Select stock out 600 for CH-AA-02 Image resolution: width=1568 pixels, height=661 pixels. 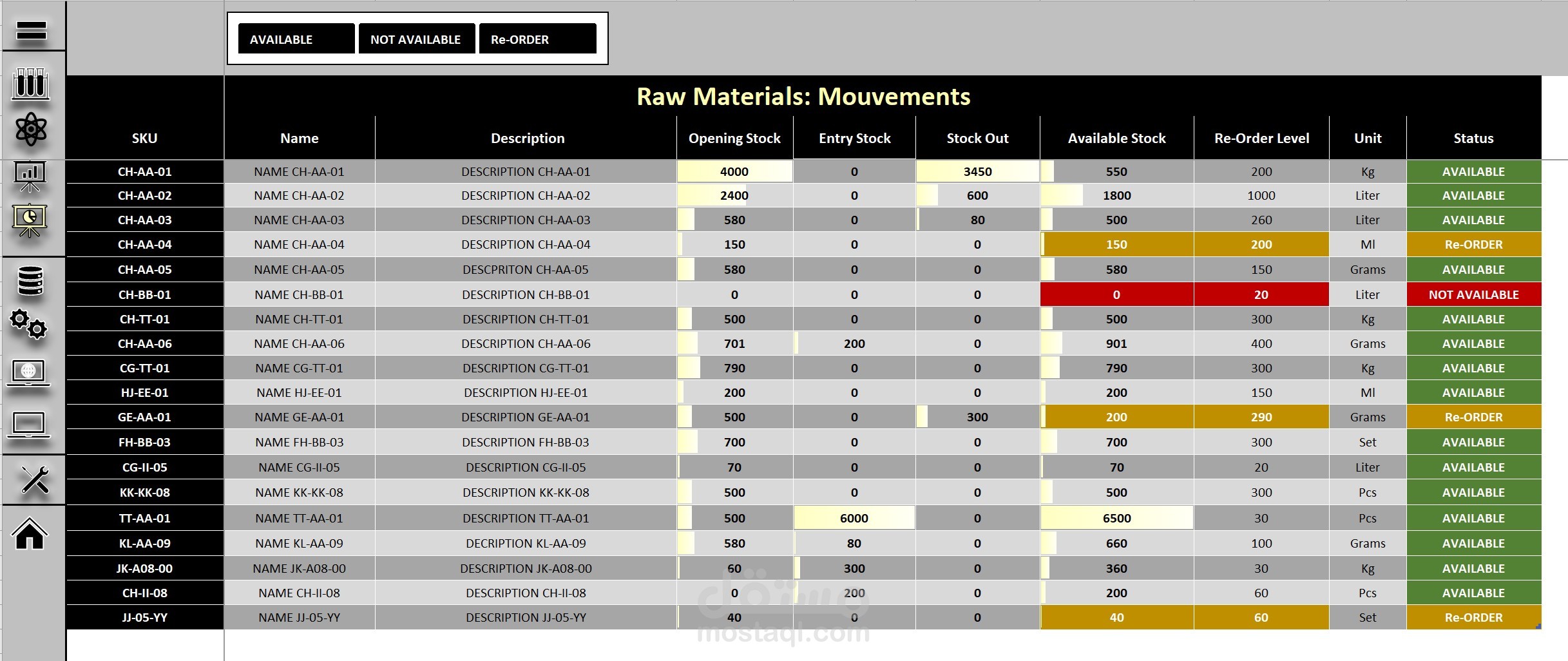click(977, 195)
